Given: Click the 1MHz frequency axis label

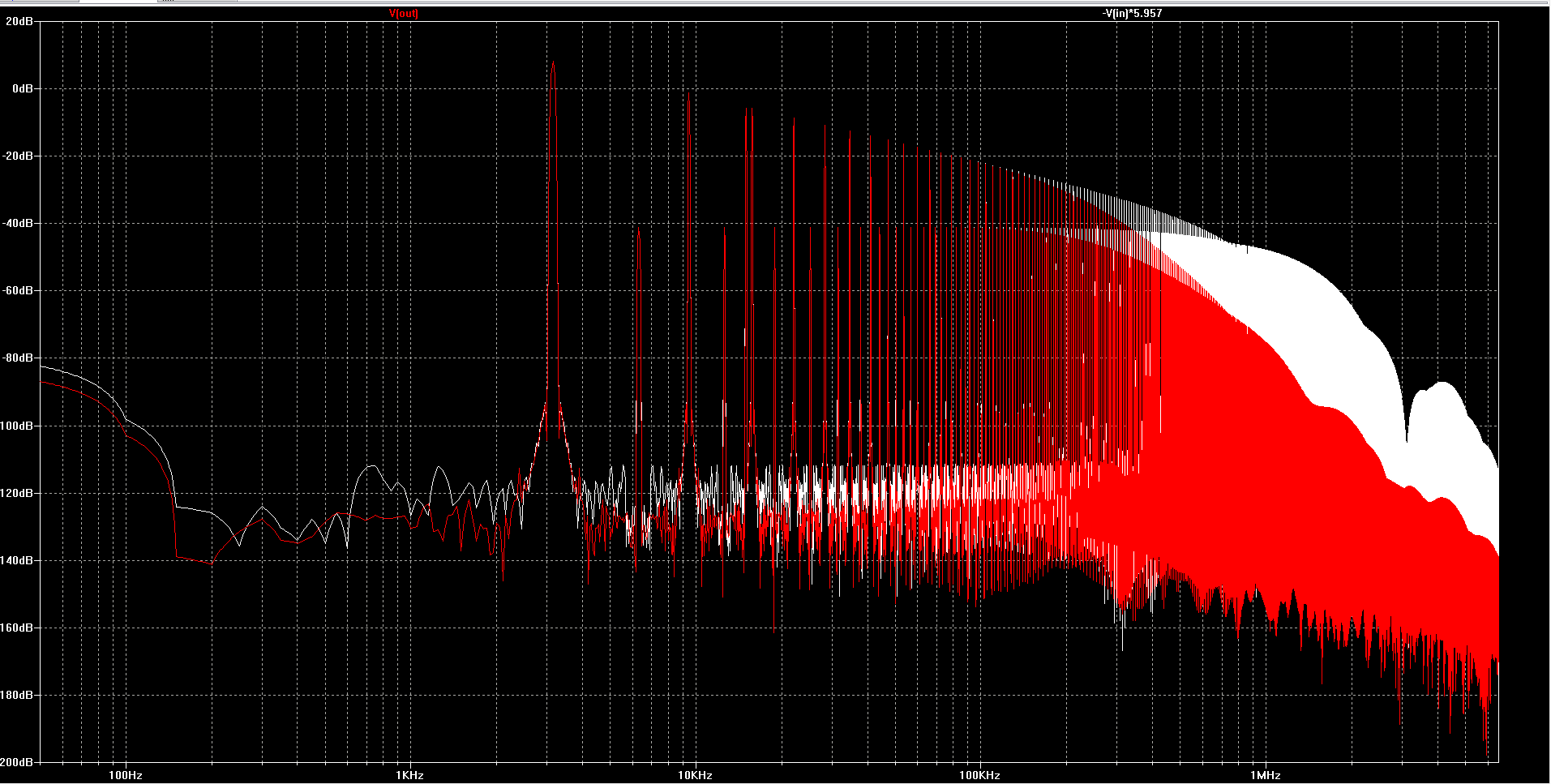Looking at the screenshot, I should pyautogui.click(x=1265, y=775).
